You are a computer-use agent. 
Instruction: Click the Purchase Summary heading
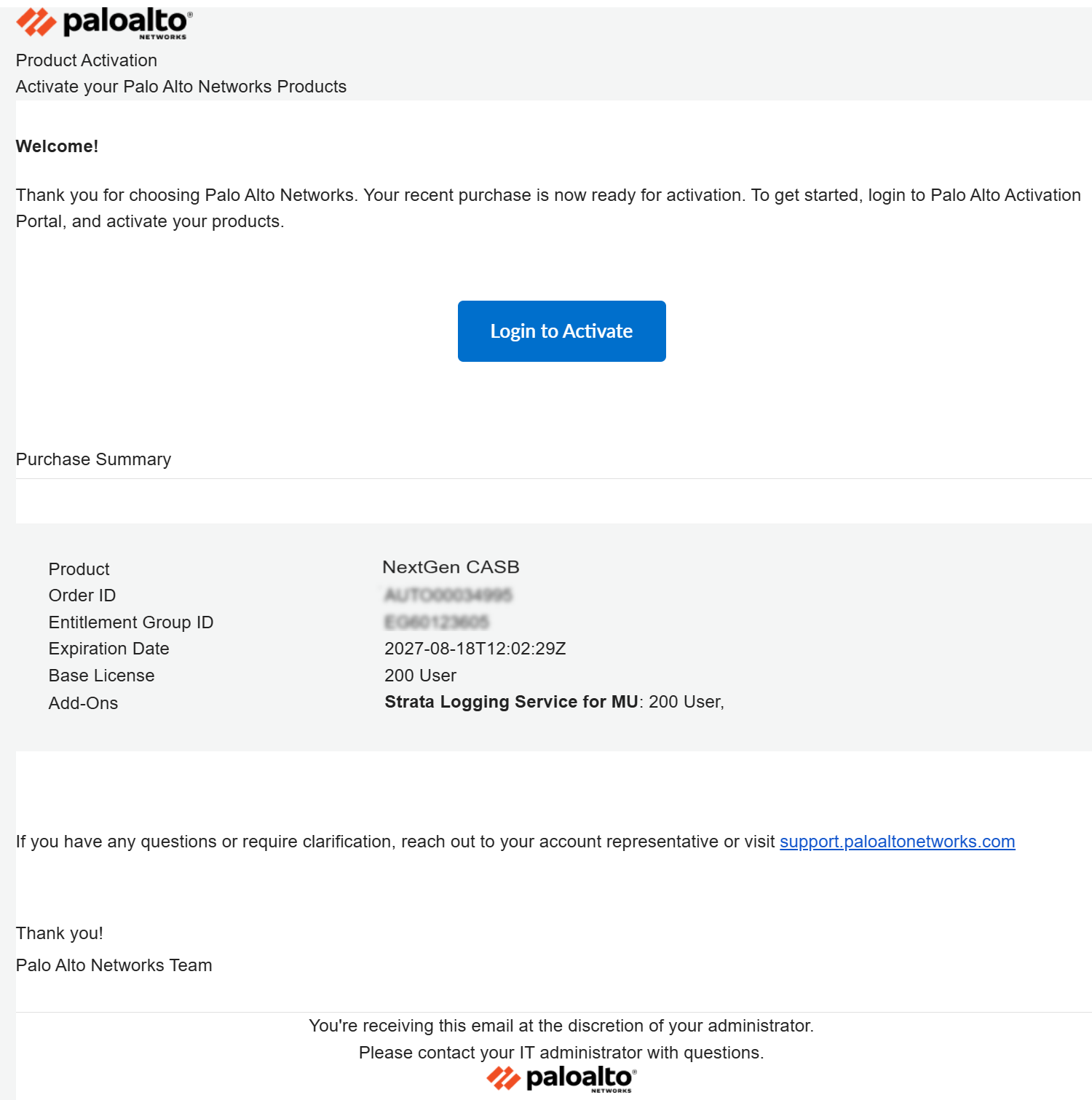93,459
